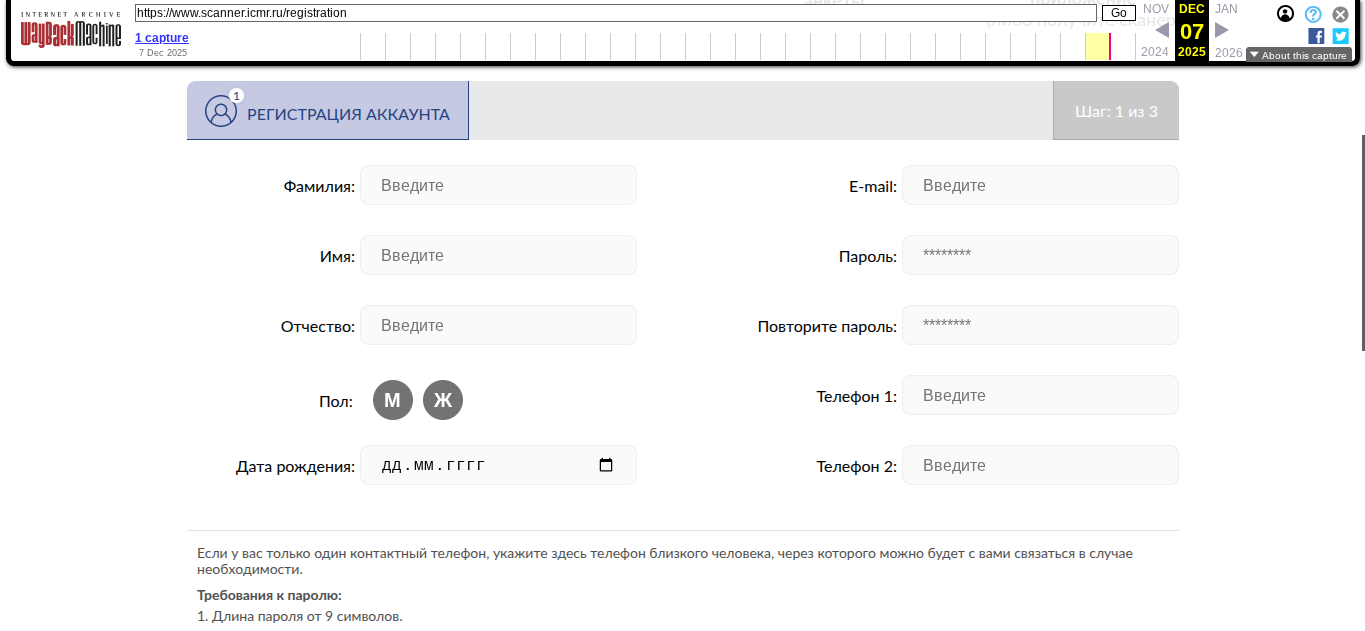Go to next capture arrow (JAN)
This screenshot has width=1365, height=631.
(x=1222, y=30)
